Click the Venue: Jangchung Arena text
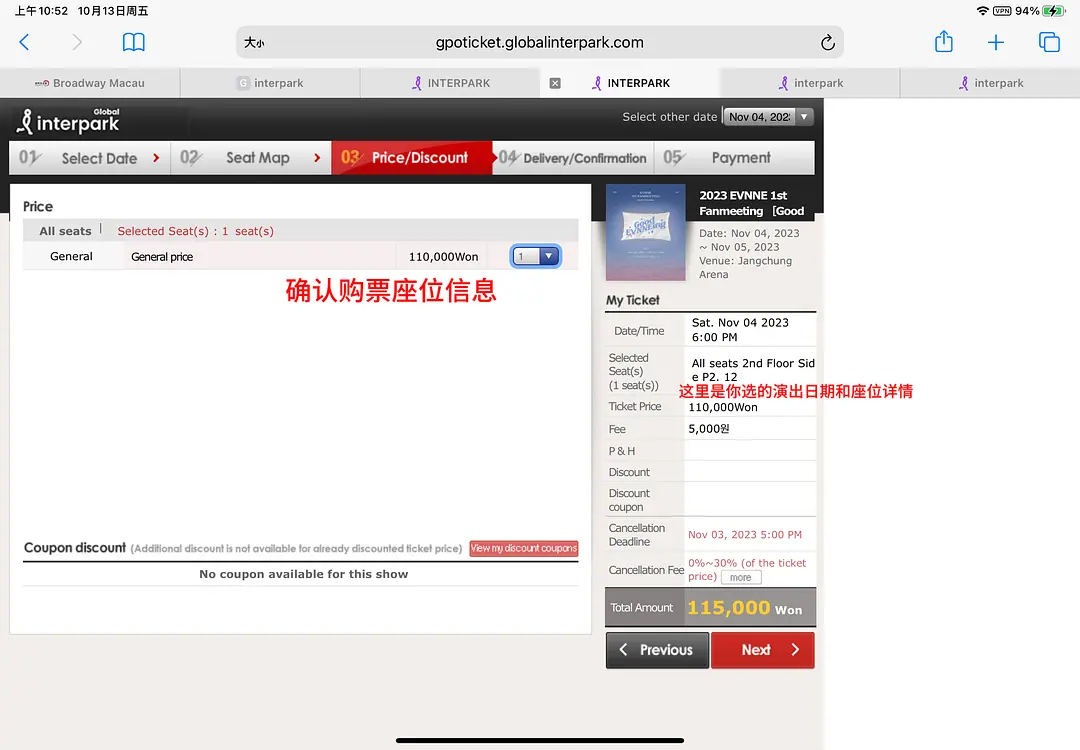1080x750 pixels. (745, 267)
